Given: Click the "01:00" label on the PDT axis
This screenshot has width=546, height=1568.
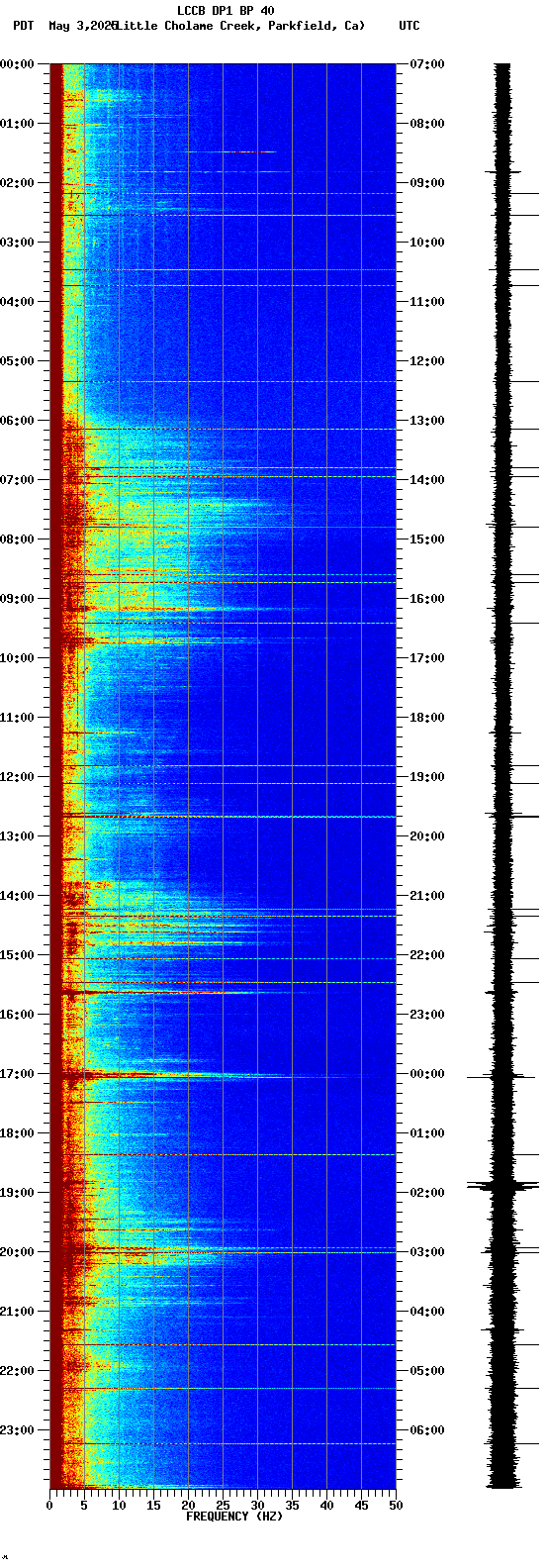Looking at the screenshot, I should pyautogui.click(x=17, y=124).
